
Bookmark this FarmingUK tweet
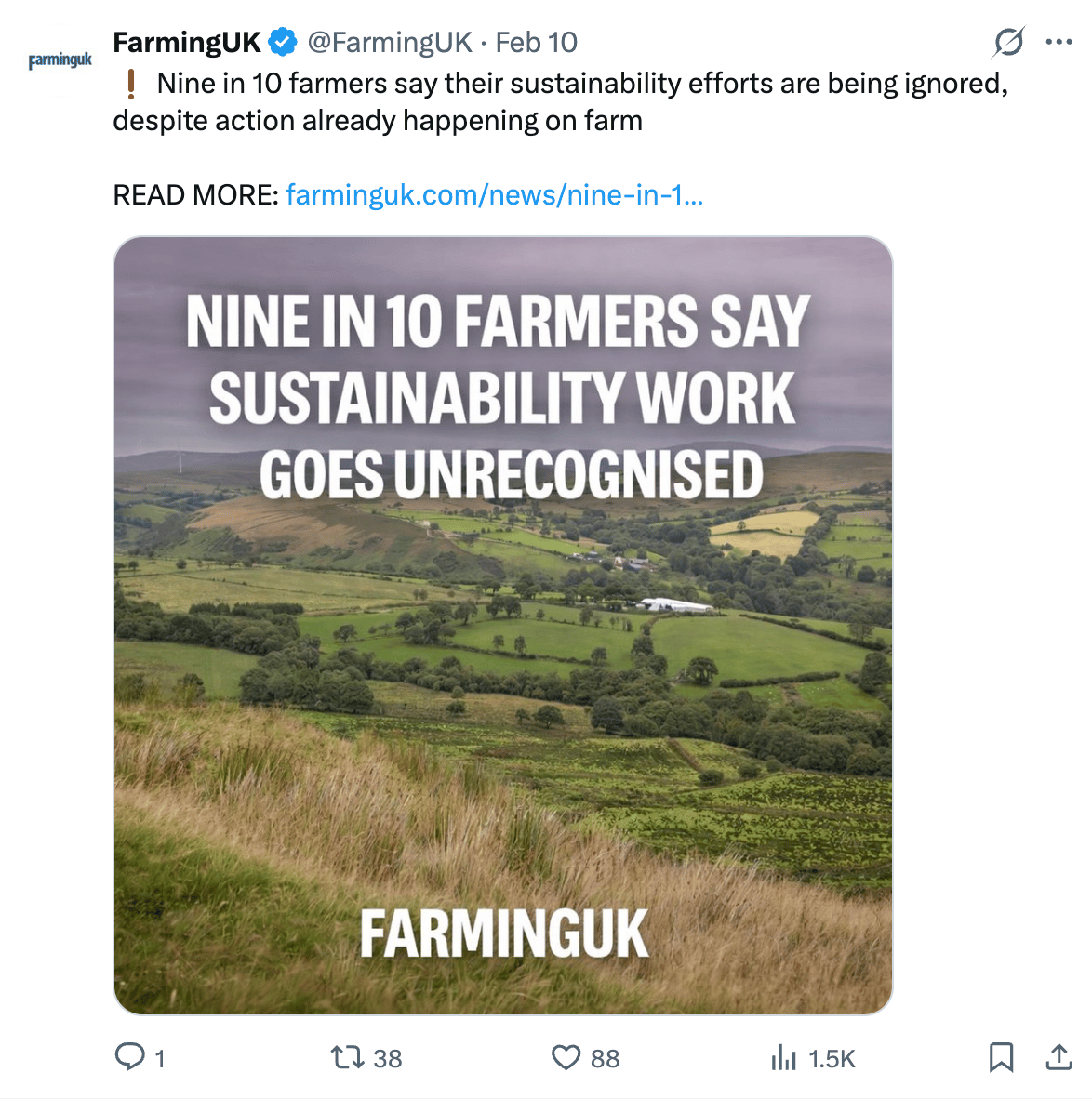tap(1001, 1057)
